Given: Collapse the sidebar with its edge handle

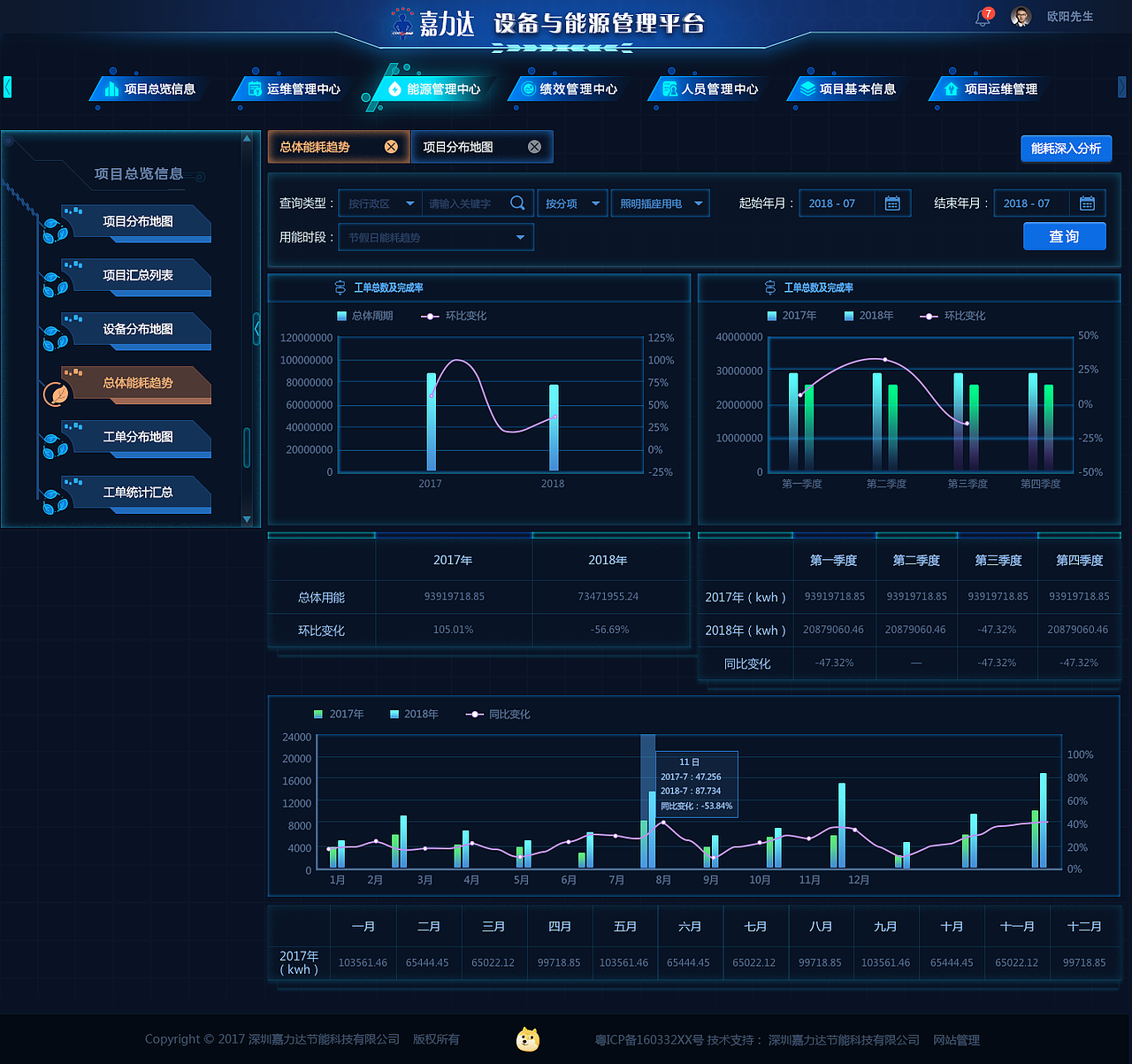Looking at the screenshot, I should pyautogui.click(x=256, y=328).
